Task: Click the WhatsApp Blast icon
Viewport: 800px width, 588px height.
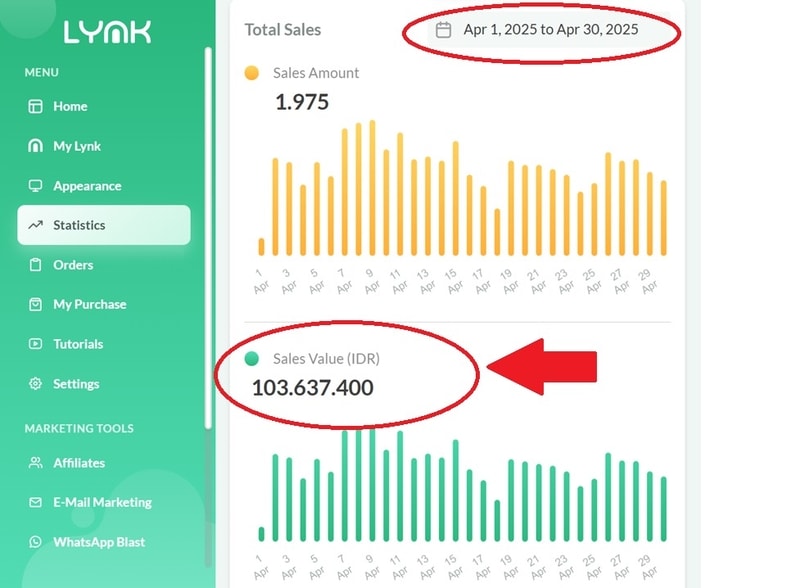Action: click(x=36, y=542)
